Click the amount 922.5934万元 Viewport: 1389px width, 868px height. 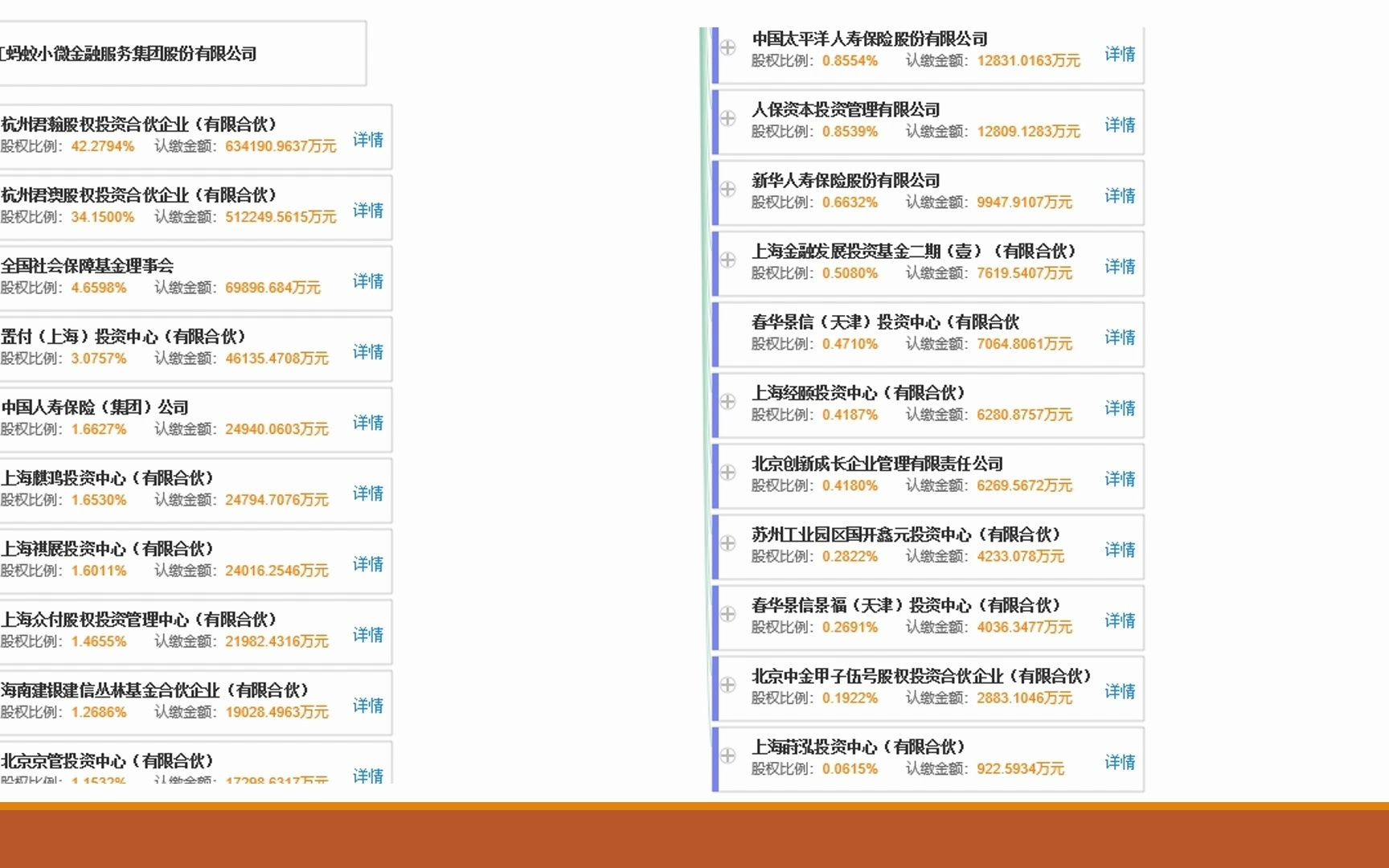(x=1020, y=768)
